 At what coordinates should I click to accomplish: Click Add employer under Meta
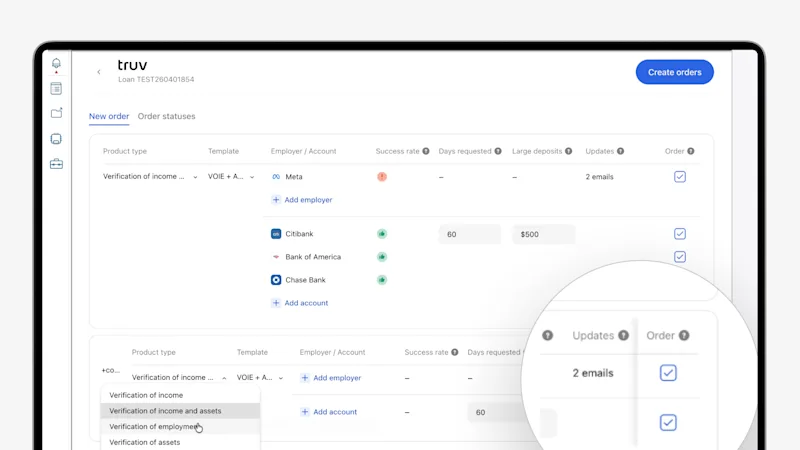302,200
